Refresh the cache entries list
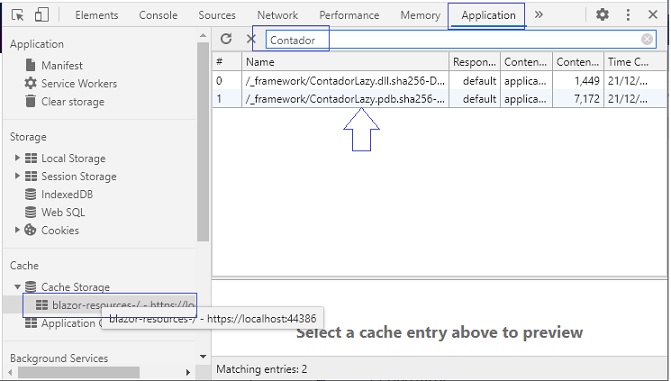The width and height of the screenshot is (671, 381). 226,39
